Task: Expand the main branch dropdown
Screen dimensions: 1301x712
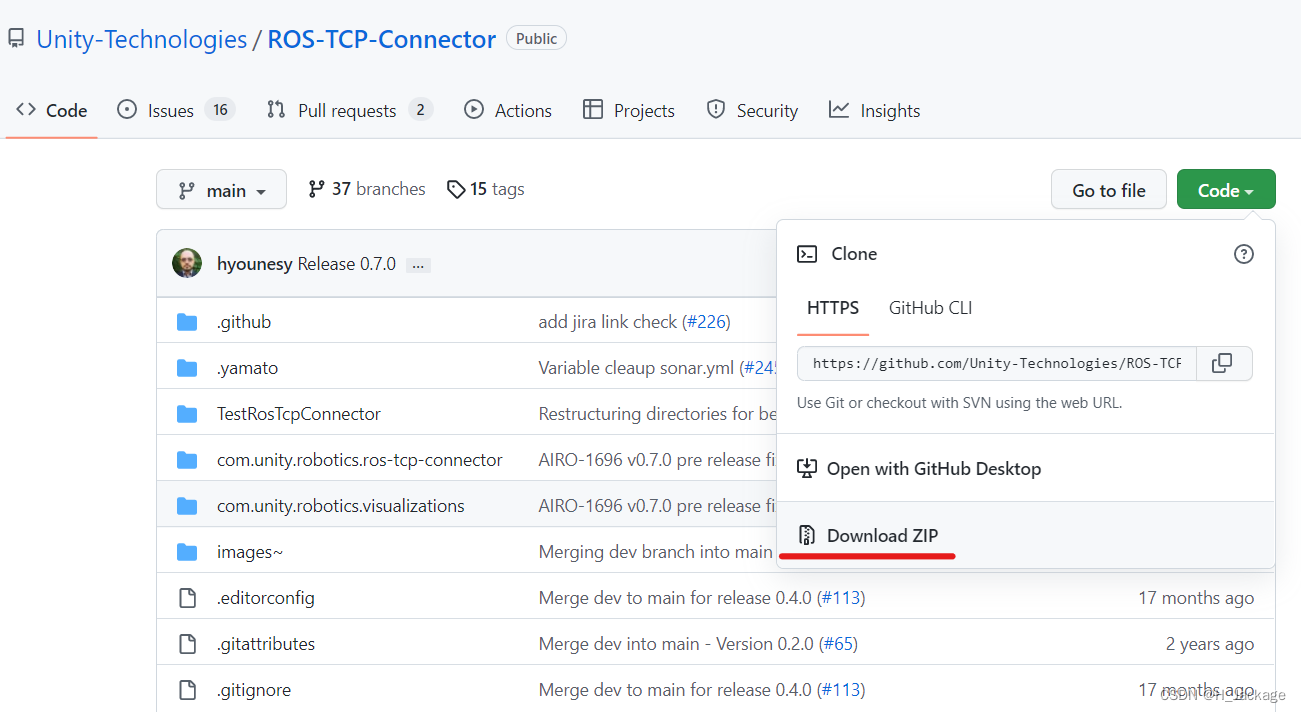Action: tap(221, 190)
